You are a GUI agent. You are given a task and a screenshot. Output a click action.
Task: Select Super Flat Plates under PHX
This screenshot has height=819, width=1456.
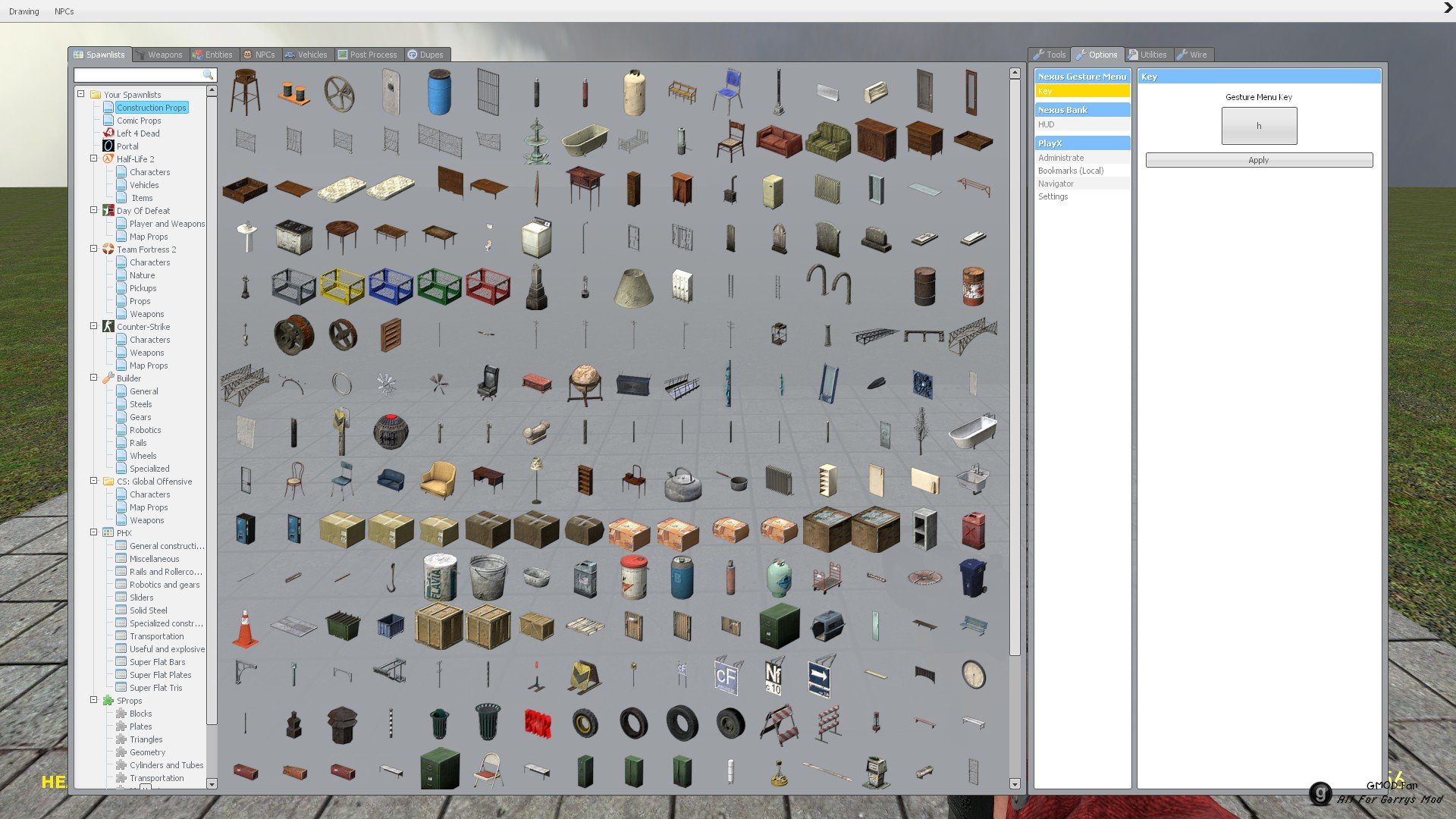pyautogui.click(x=160, y=675)
